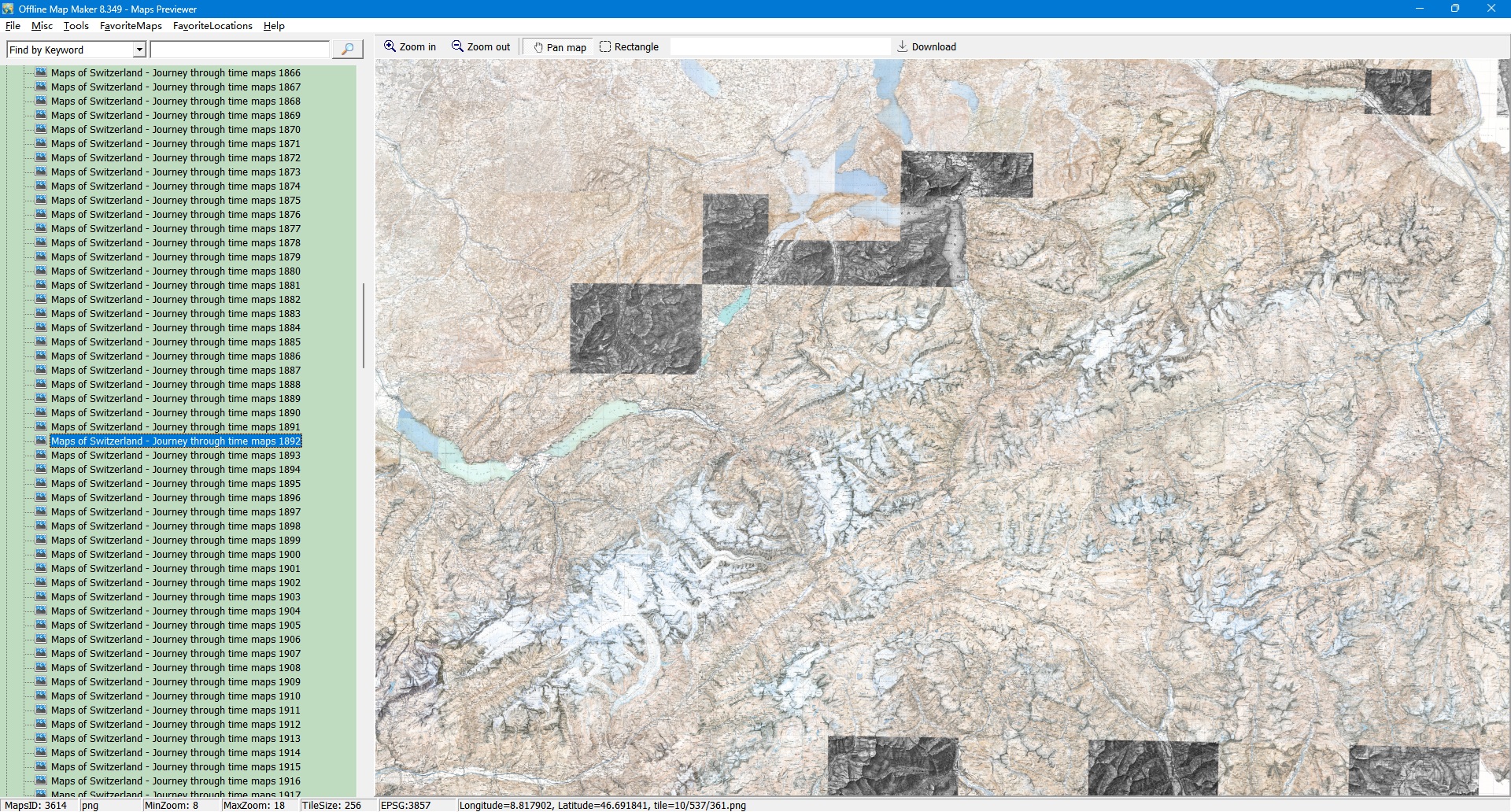Click the empty toolbar field before Download
The height and width of the screenshot is (812, 1511).
click(779, 47)
